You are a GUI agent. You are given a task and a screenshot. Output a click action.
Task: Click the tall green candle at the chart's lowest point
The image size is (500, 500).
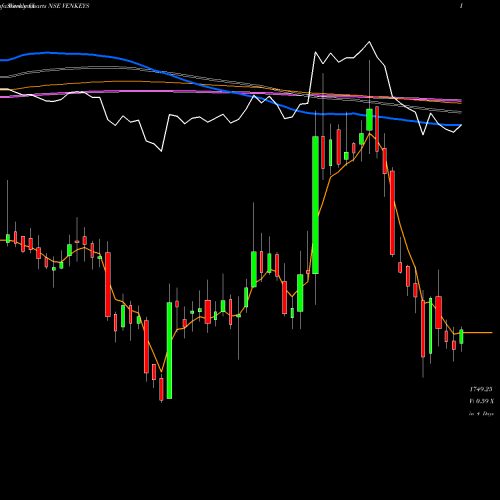point(169,350)
